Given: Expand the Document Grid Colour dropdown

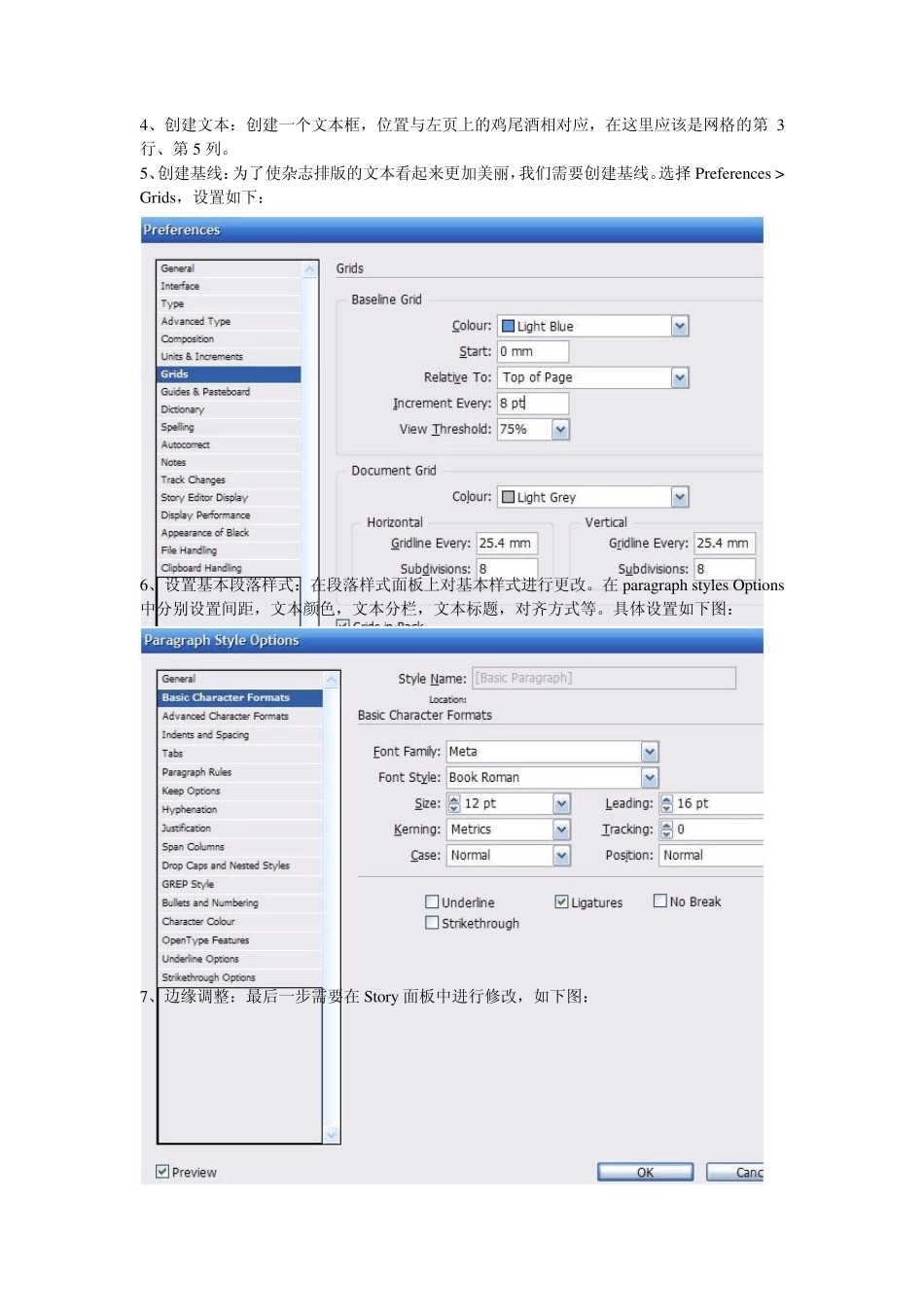Looking at the screenshot, I should click(680, 497).
